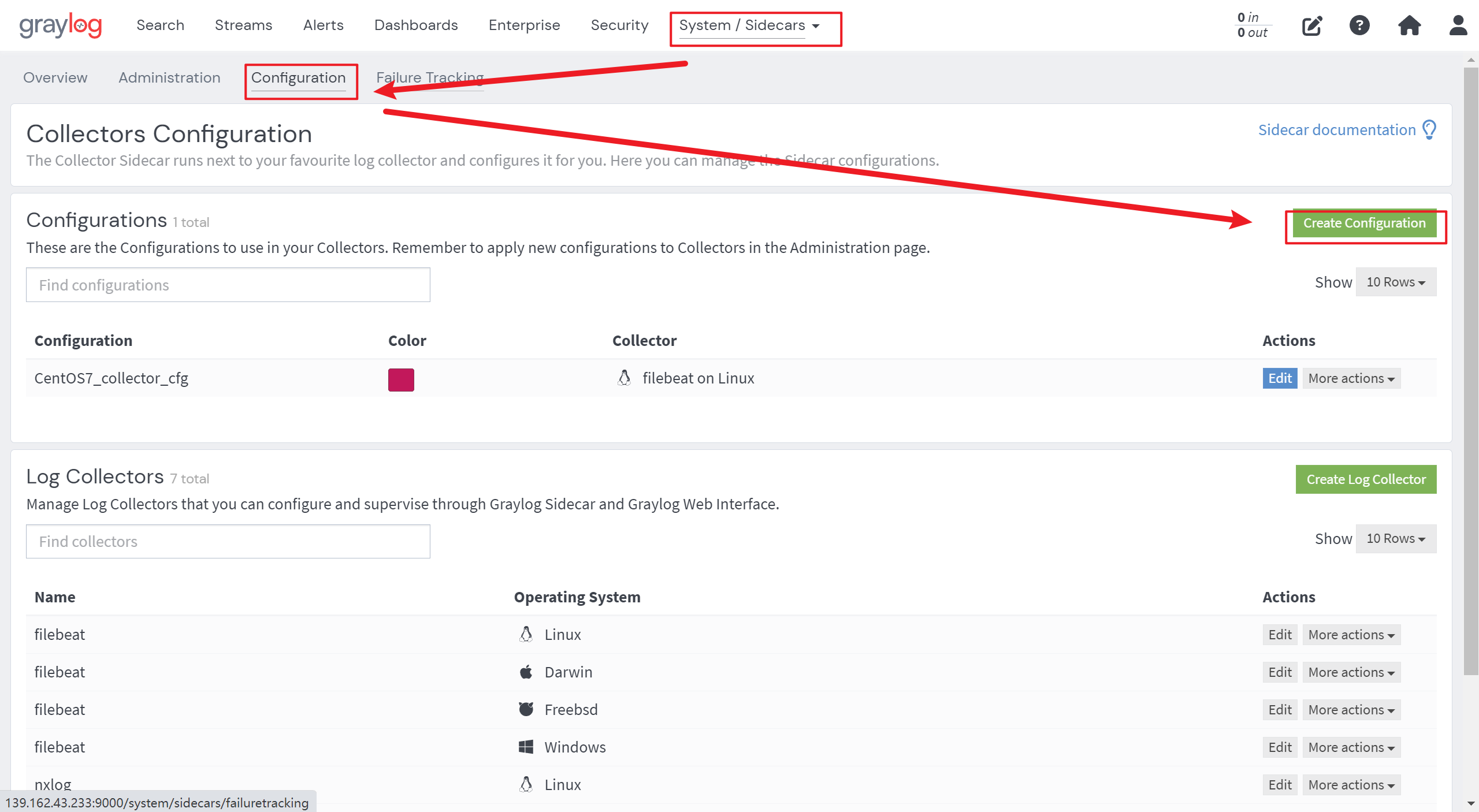Open the Log Collectors 10 Rows dropdown
Screen dimensions: 1479x812
pyautogui.click(x=1395, y=538)
